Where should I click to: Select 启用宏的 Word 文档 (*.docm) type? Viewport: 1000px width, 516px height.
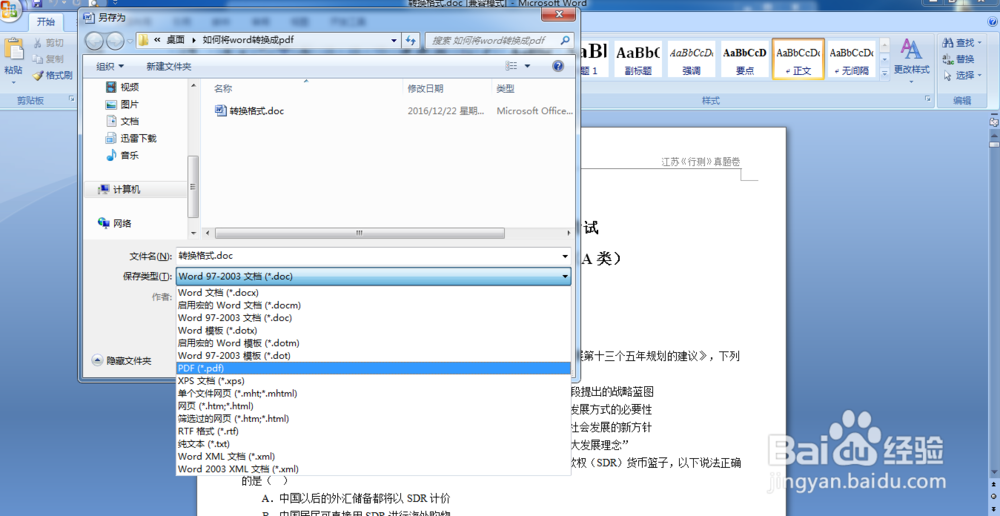tap(373, 306)
